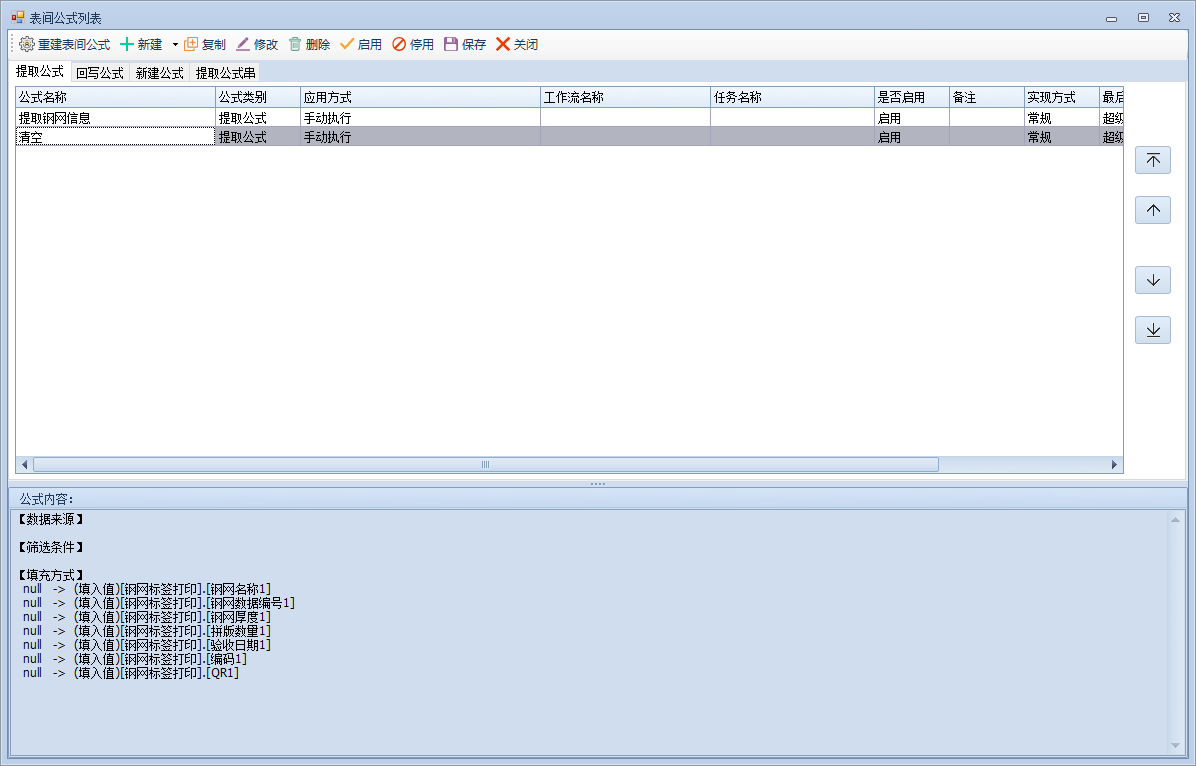Switch to the 回写公式 tab
This screenshot has height=766, width=1196.
[x=99, y=73]
